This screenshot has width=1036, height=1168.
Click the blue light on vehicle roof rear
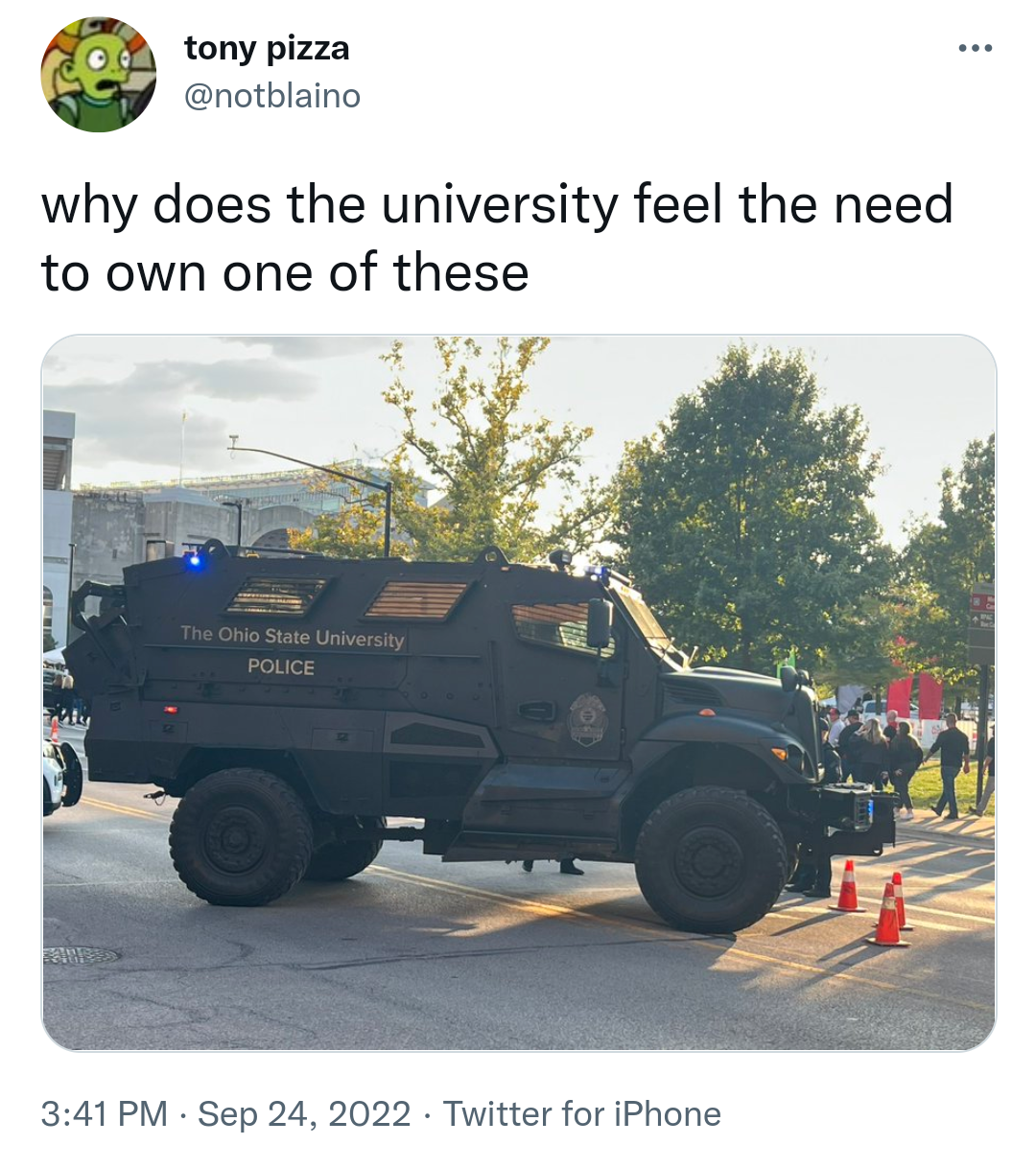tap(195, 559)
